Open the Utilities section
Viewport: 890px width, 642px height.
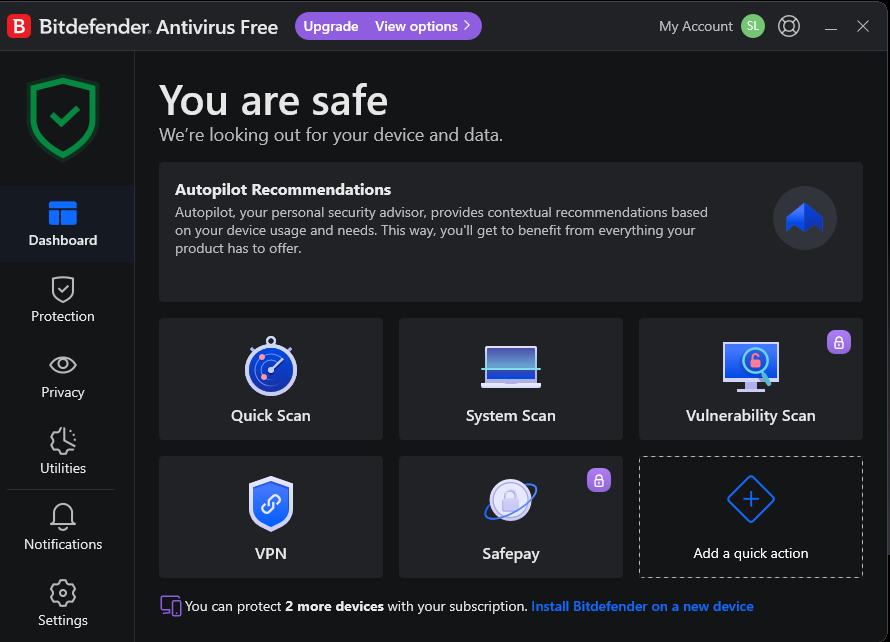click(x=63, y=451)
